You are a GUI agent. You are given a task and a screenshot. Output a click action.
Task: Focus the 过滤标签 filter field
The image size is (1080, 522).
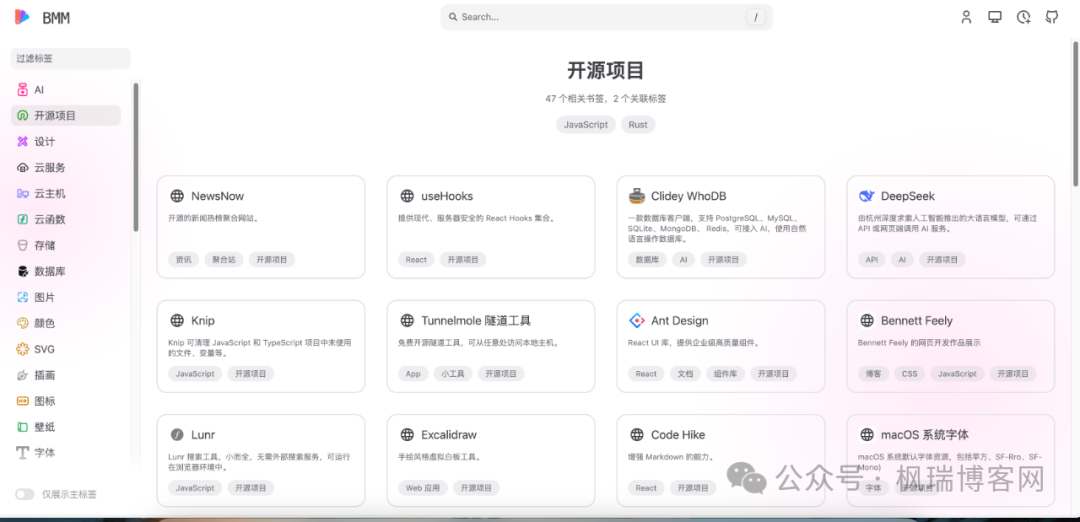(x=70, y=59)
